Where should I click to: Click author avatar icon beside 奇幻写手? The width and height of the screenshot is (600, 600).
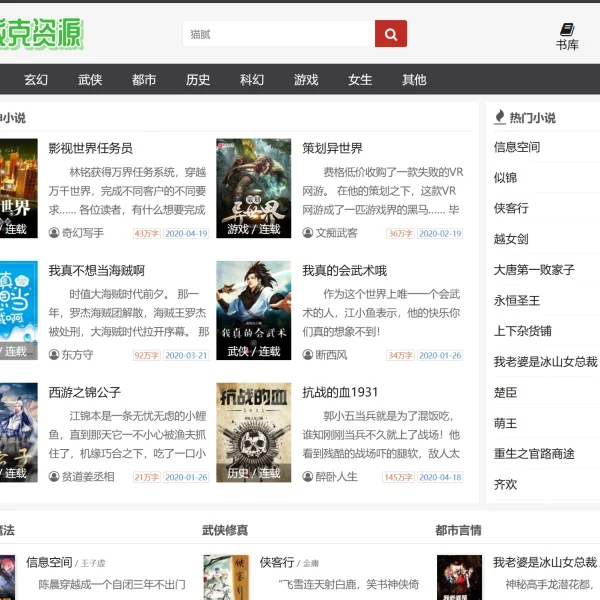pos(54,233)
